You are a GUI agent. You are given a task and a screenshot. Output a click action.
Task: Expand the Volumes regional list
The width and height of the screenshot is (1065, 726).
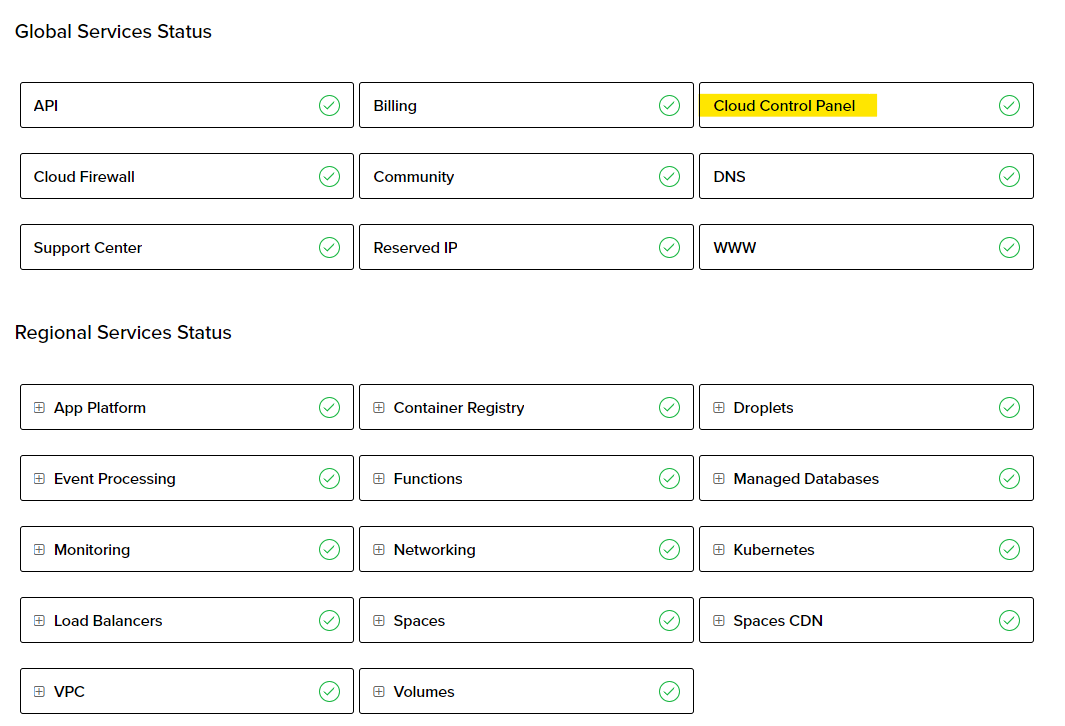click(x=379, y=691)
